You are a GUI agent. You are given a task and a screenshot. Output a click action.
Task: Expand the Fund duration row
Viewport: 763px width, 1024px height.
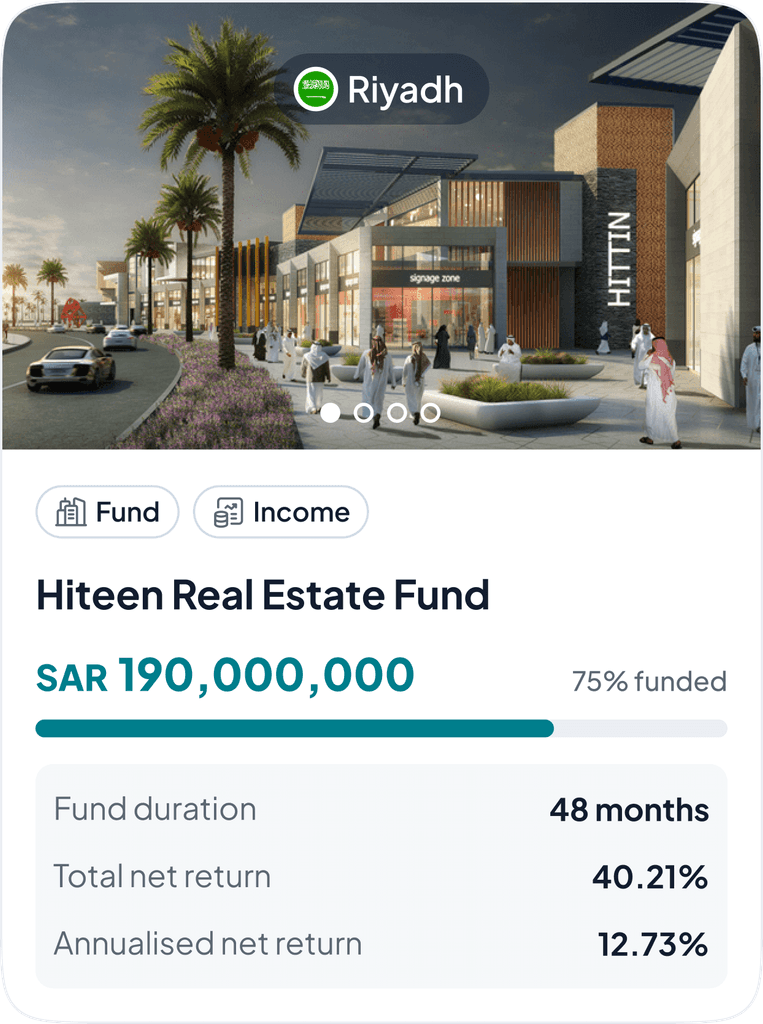click(x=381, y=809)
